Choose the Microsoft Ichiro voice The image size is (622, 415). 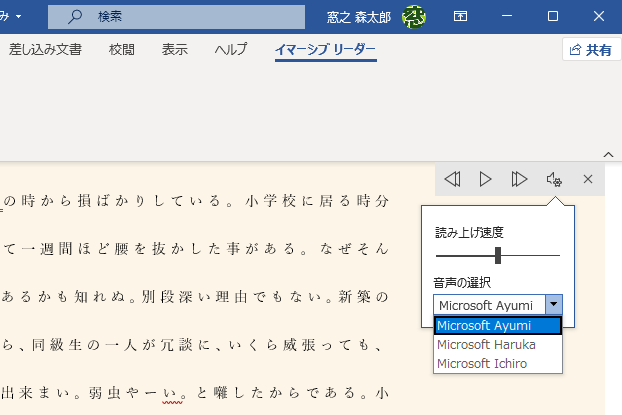(498, 364)
